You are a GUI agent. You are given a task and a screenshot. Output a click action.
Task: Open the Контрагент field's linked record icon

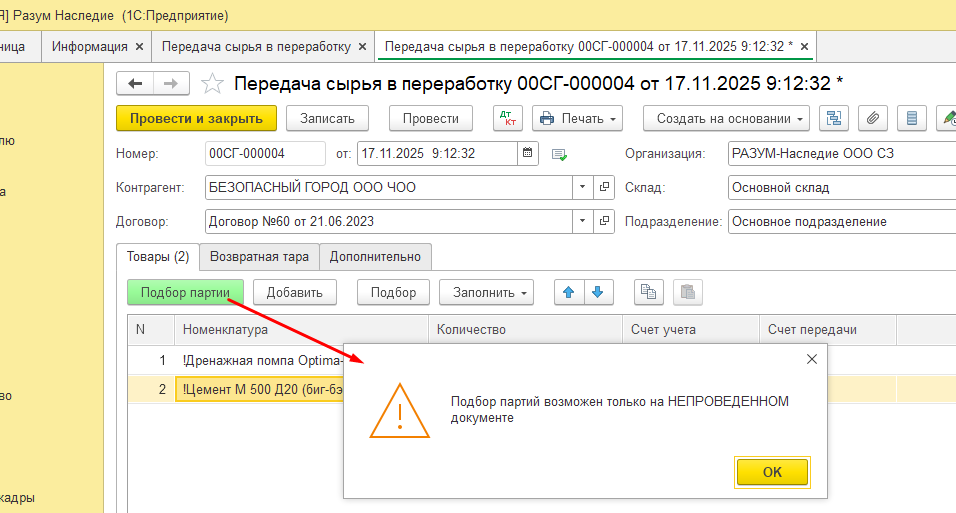click(x=604, y=187)
